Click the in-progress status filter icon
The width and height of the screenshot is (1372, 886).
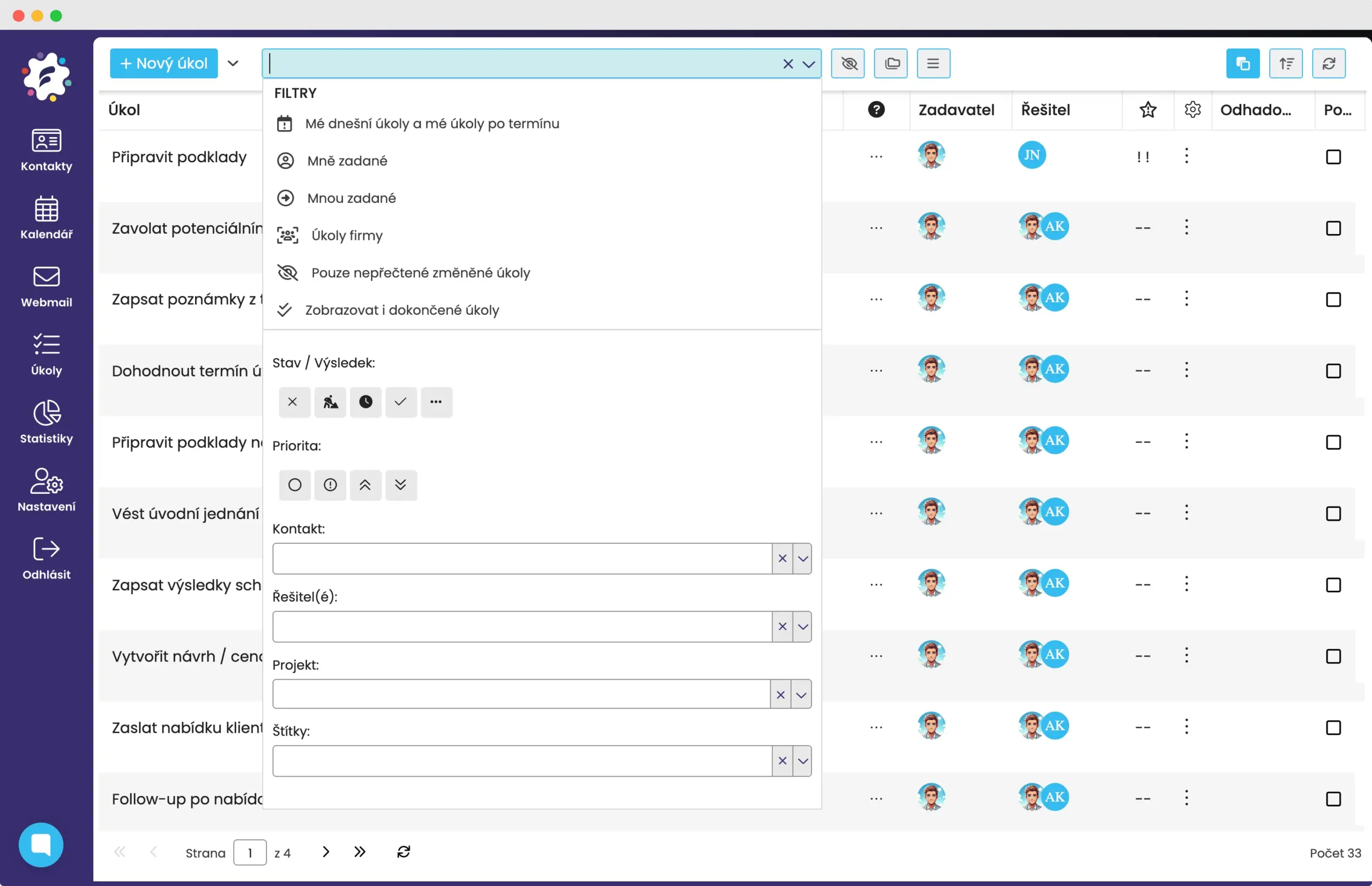coord(330,402)
